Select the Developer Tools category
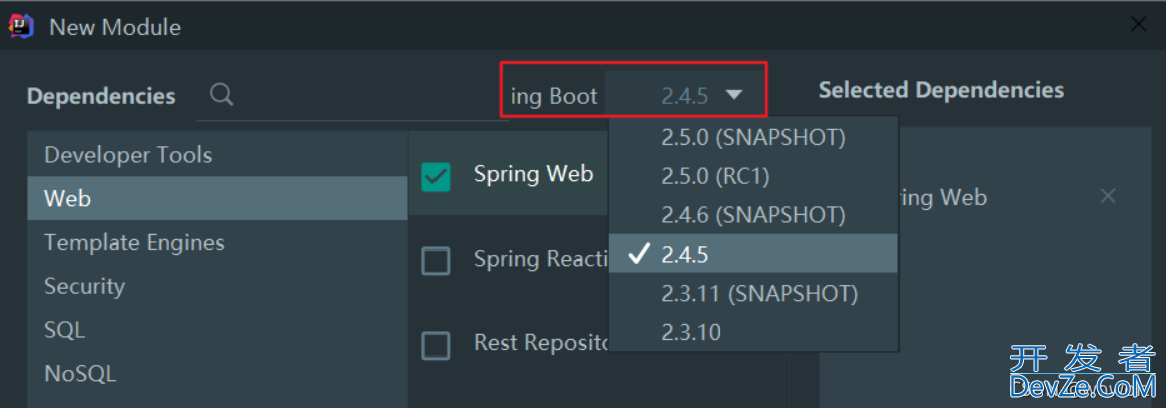The image size is (1166, 408). point(217,155)
